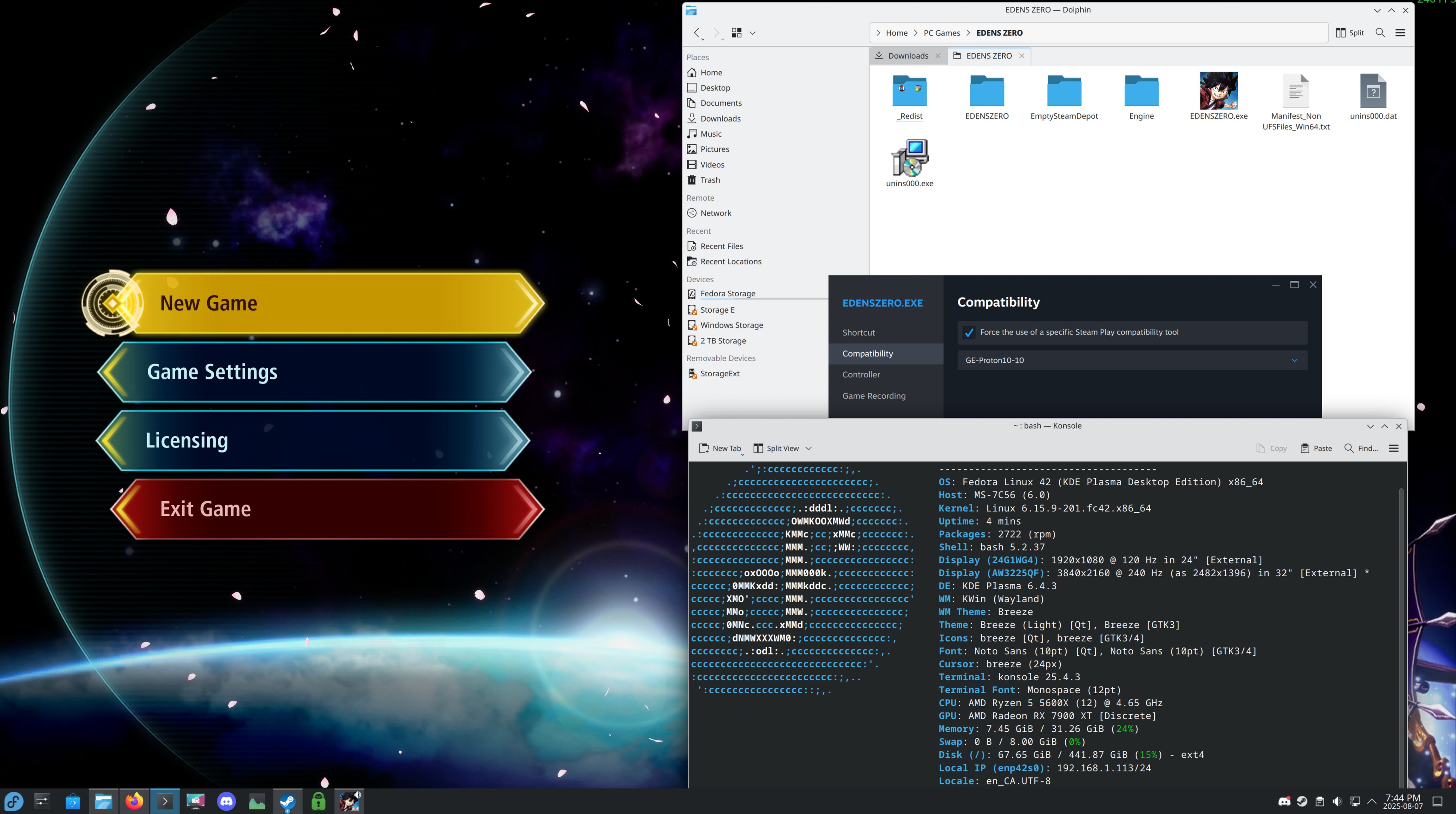Open Licensing in game menu
This screenshot has width=1456, height=814.
(x=312, y=440)
